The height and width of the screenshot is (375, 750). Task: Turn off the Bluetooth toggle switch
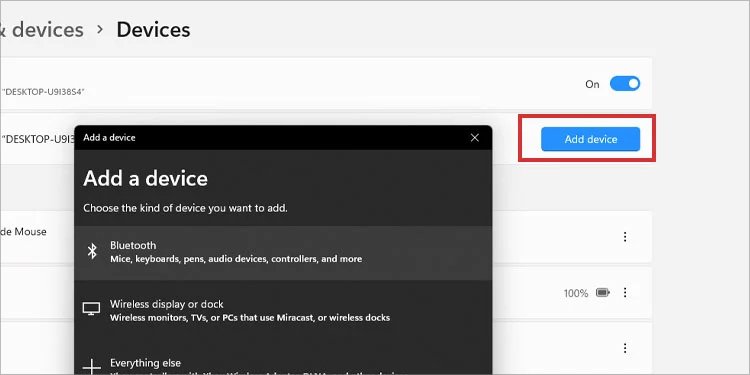pos(625,84)
